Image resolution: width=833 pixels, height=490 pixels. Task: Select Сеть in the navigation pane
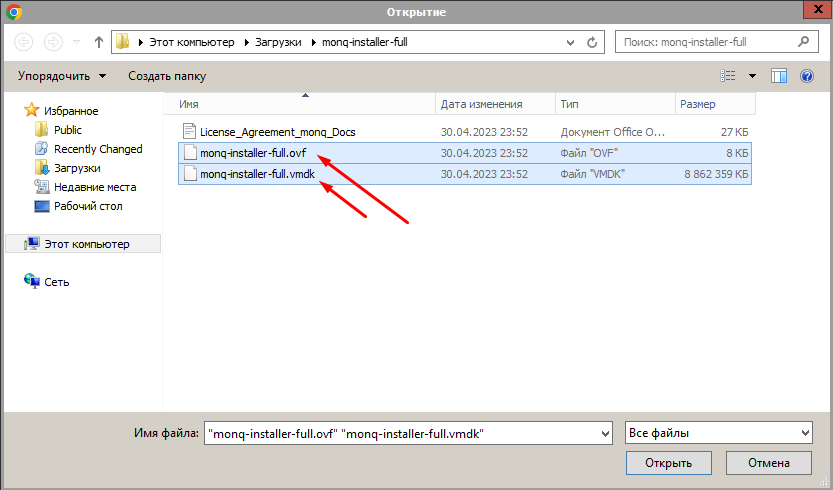tap(57, 282)
